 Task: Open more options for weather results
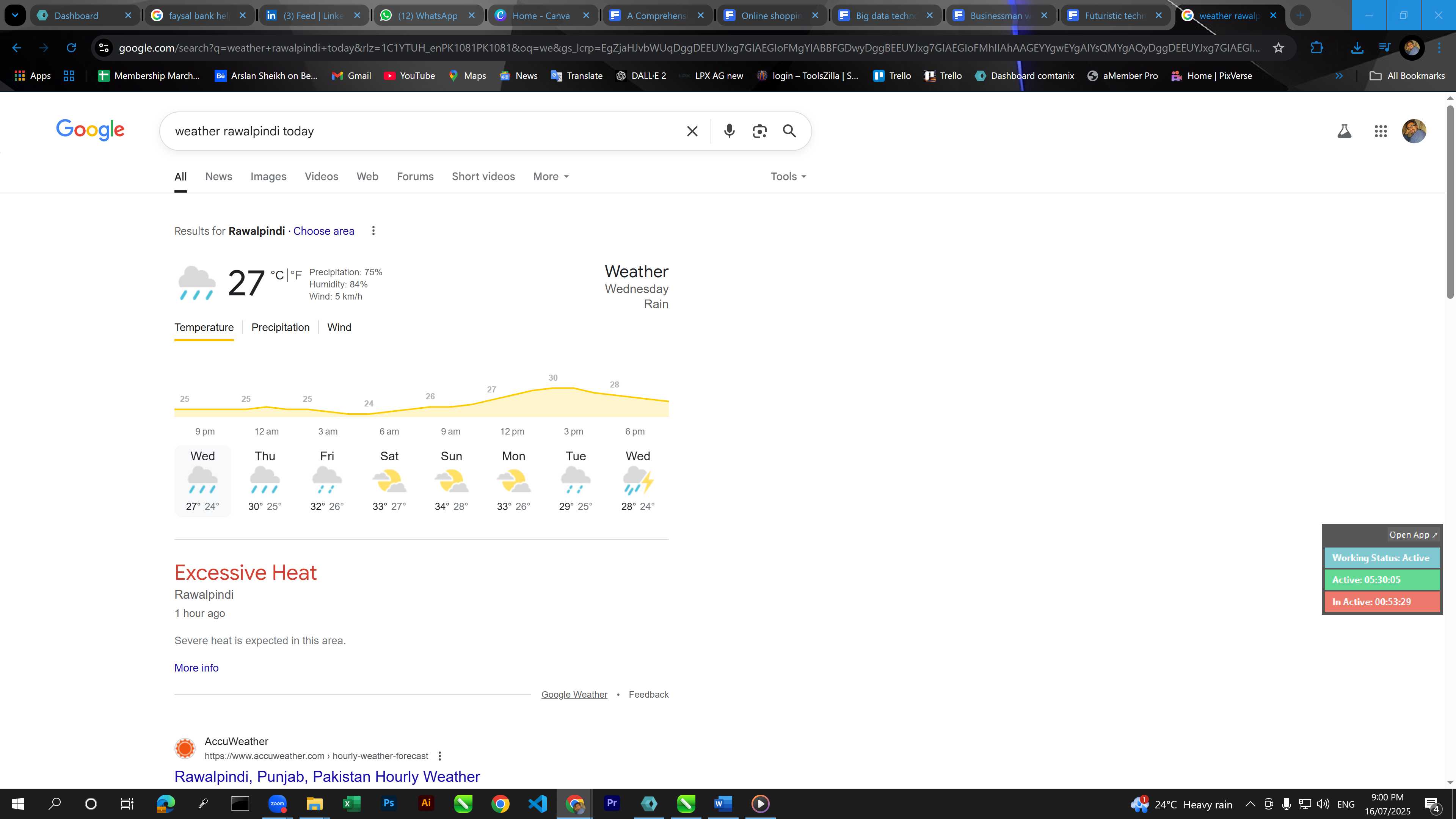[373, 231]
